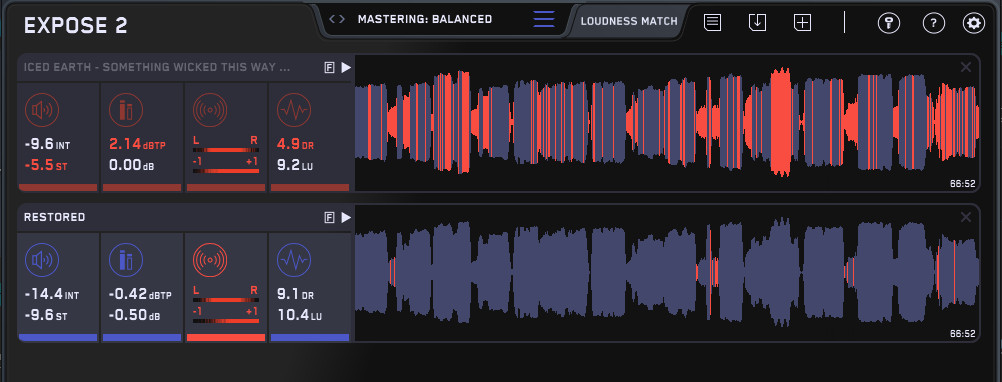Remove the Restored track with X
Image resolution: width=1002 pixels, height=382 pixels.
point(966,217)
